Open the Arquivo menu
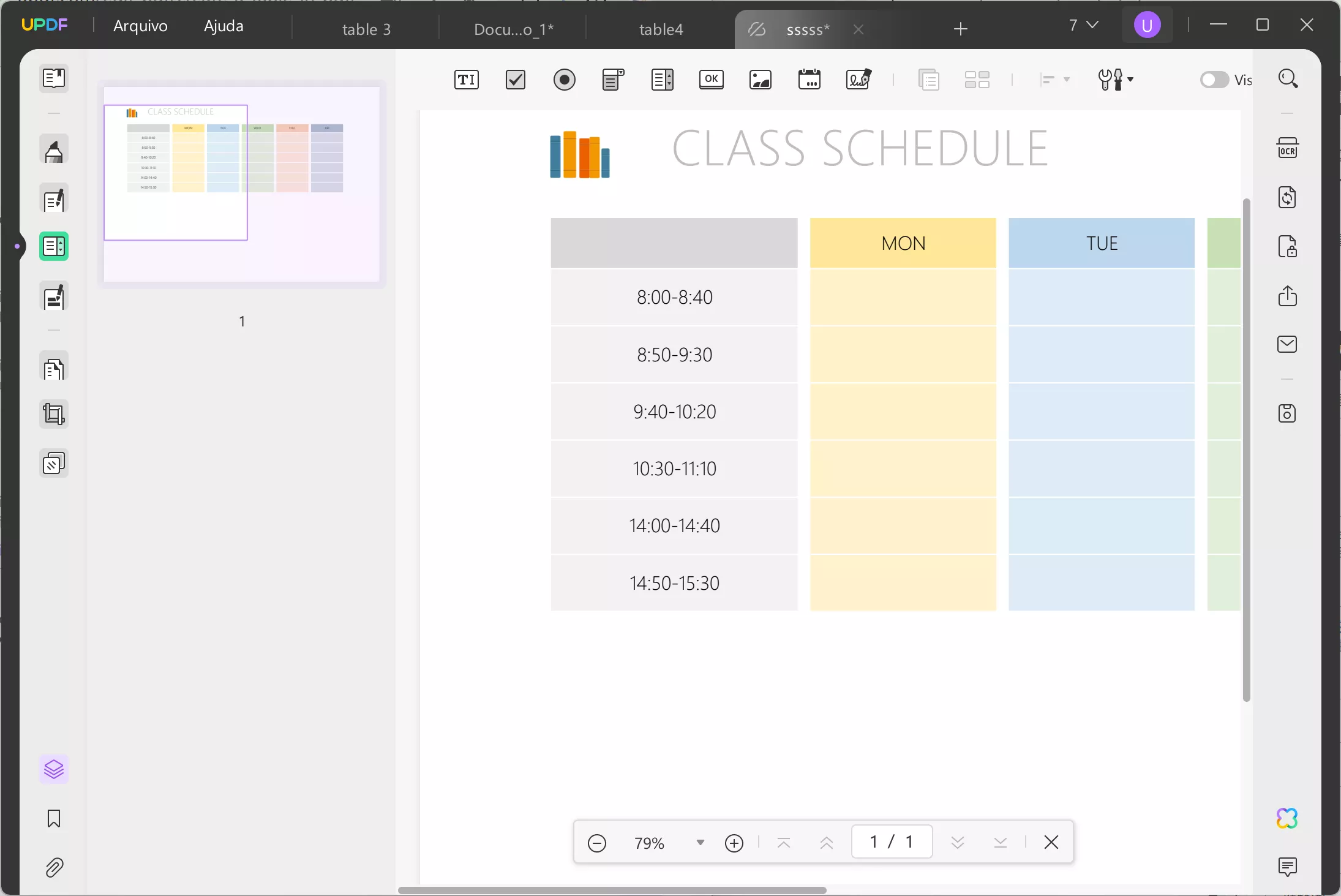 point(140,26)
